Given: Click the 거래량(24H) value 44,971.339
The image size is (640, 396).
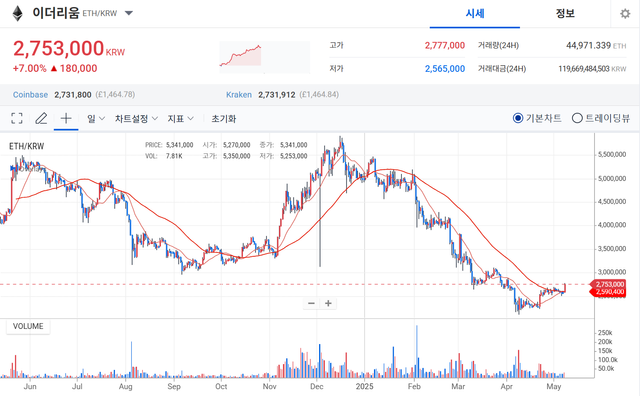Looking at the screenshot, I should click(588, 45).
